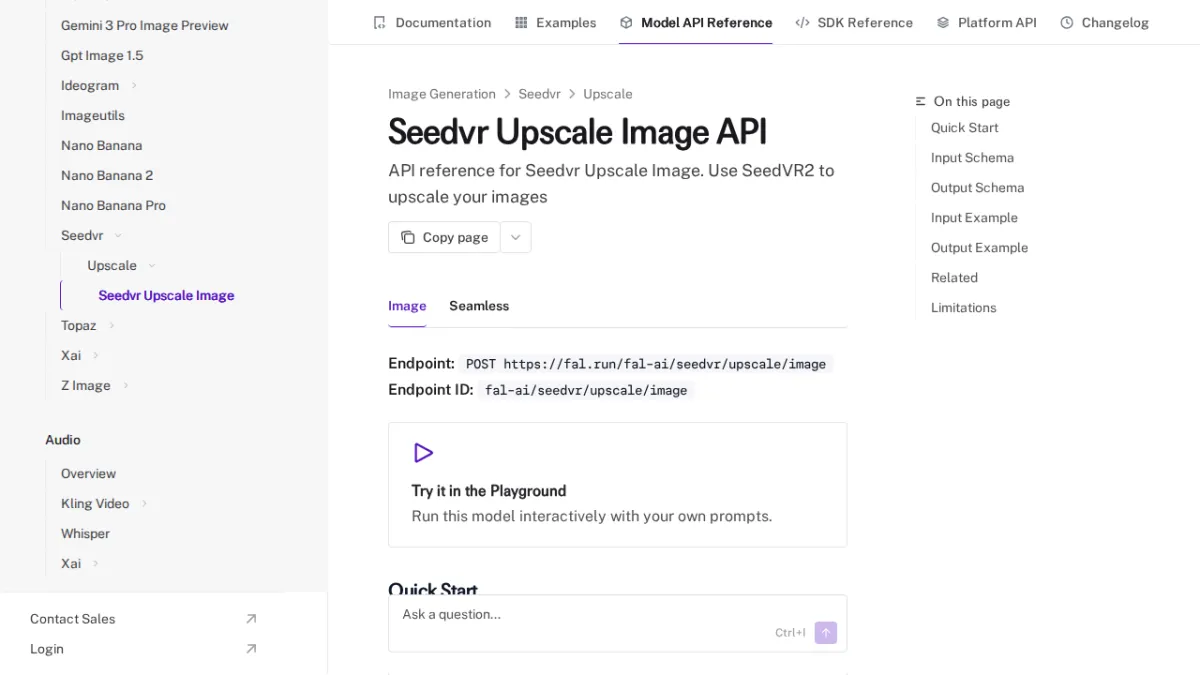Collapse the Seedvr sidebar group chevron
This screenshot has height=675, width=1200.
click(x=118, y=236)
